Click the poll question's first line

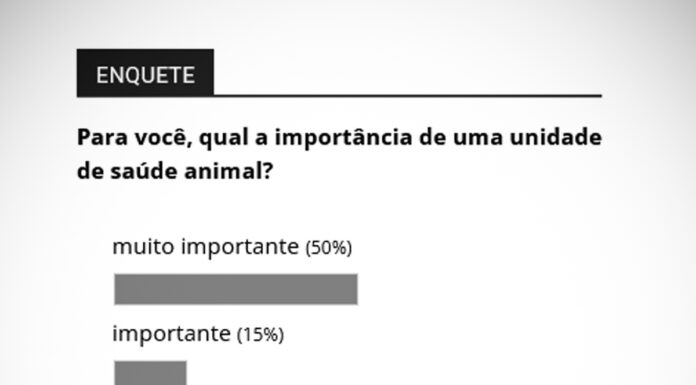[x=339, y=138]
